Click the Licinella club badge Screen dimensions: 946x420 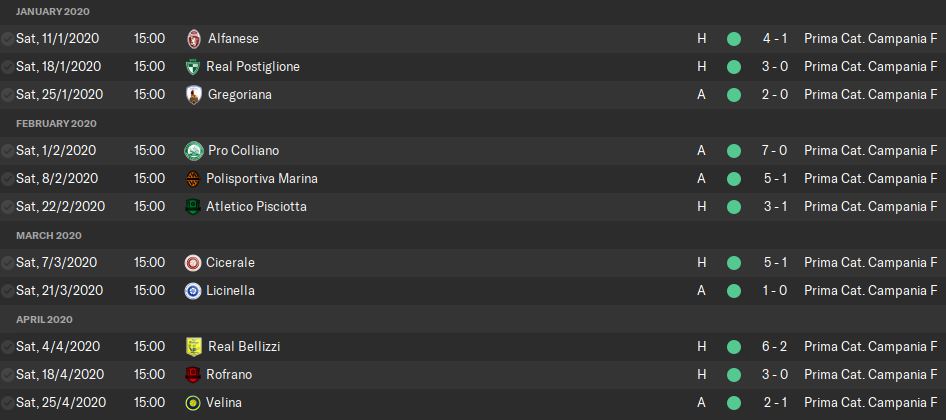(x=193, y=291)
